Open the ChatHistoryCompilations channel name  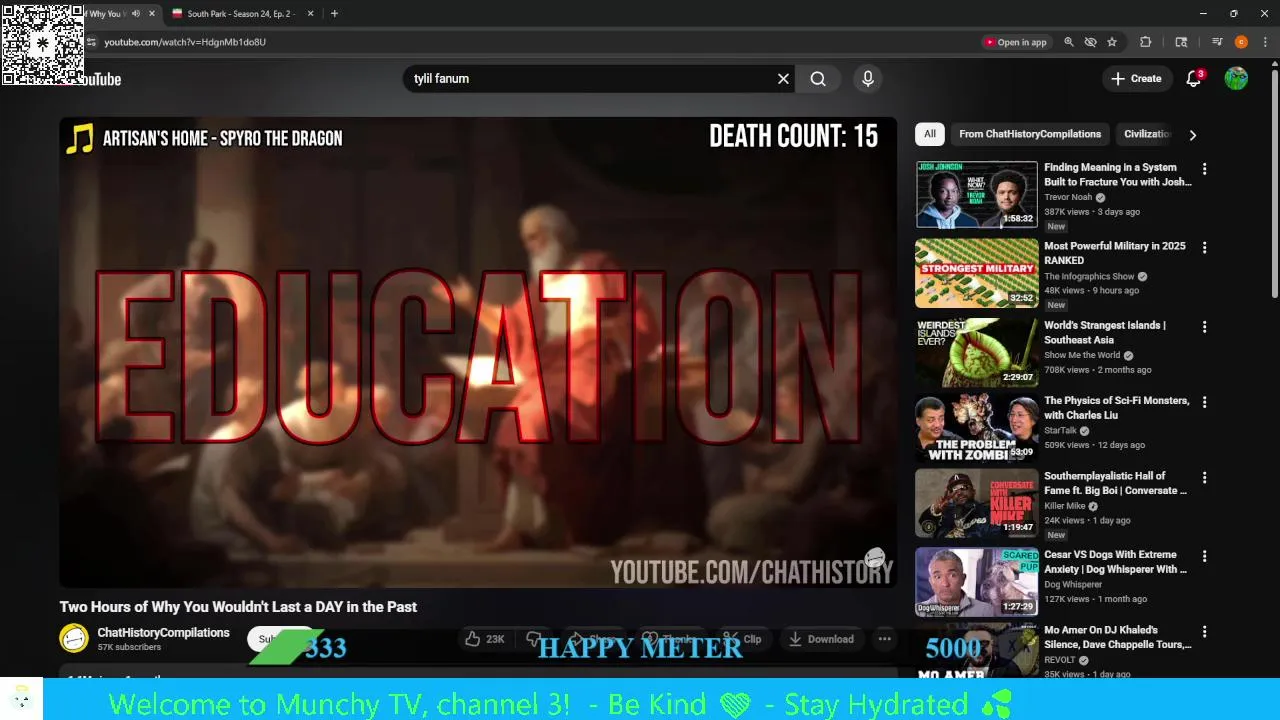tap(163, 633)
